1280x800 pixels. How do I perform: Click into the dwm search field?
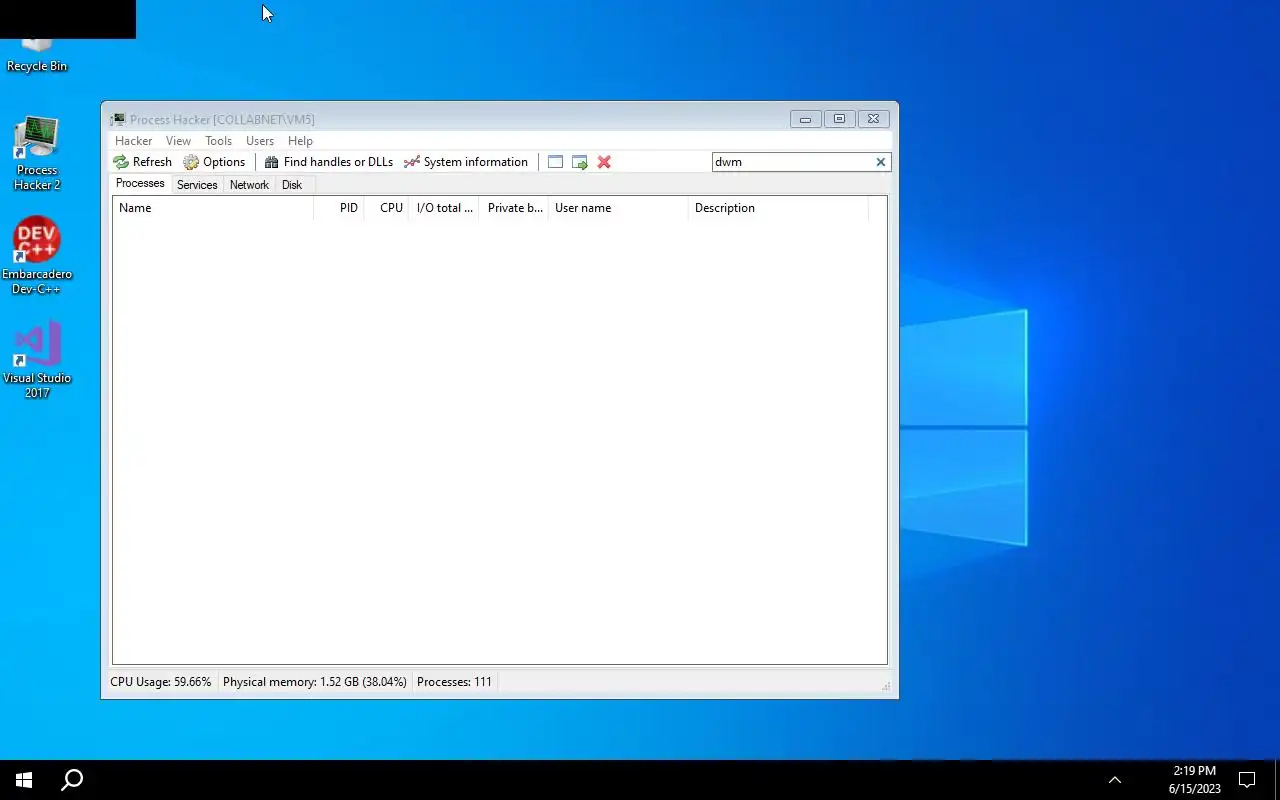tap(793, 162)
